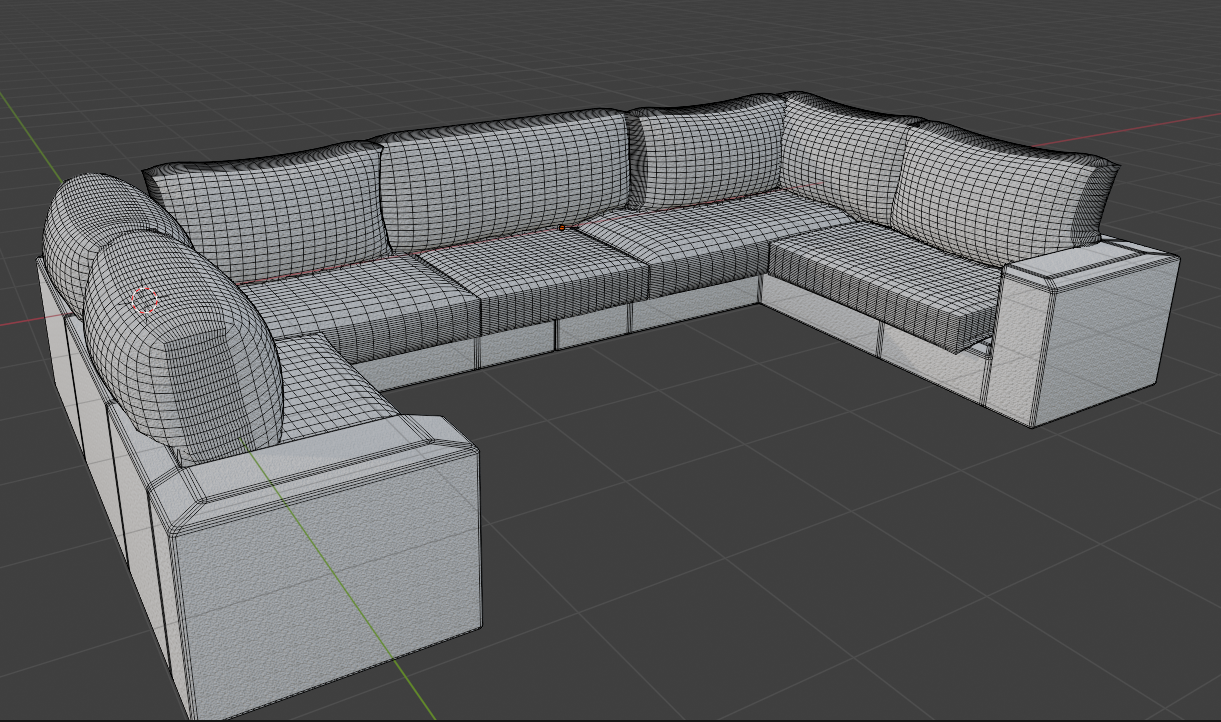
Task: Click the top face of right armrest
Action: (x=1090, y=260)
